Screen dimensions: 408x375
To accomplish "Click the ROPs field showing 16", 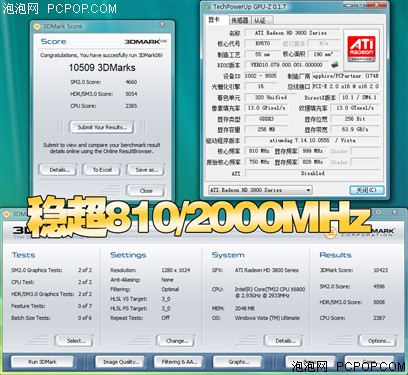I will [262, 87].
